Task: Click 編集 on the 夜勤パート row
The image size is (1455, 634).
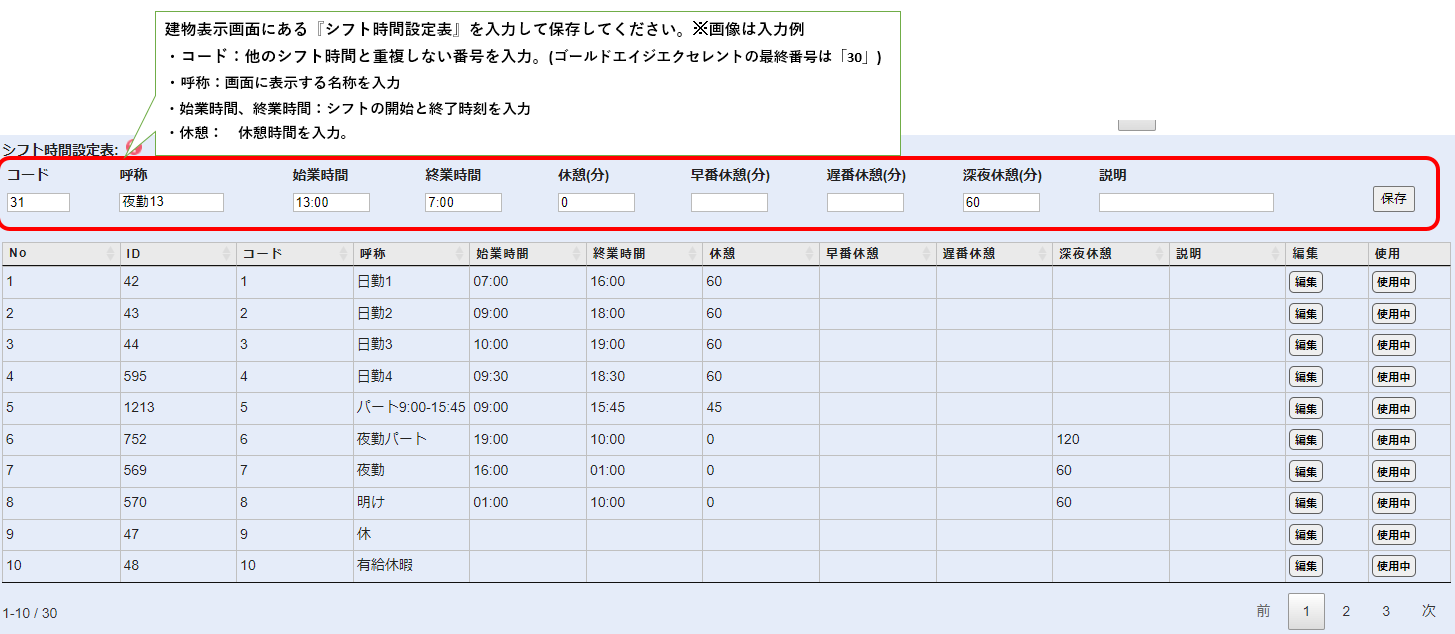Action: click(1305, 440)
